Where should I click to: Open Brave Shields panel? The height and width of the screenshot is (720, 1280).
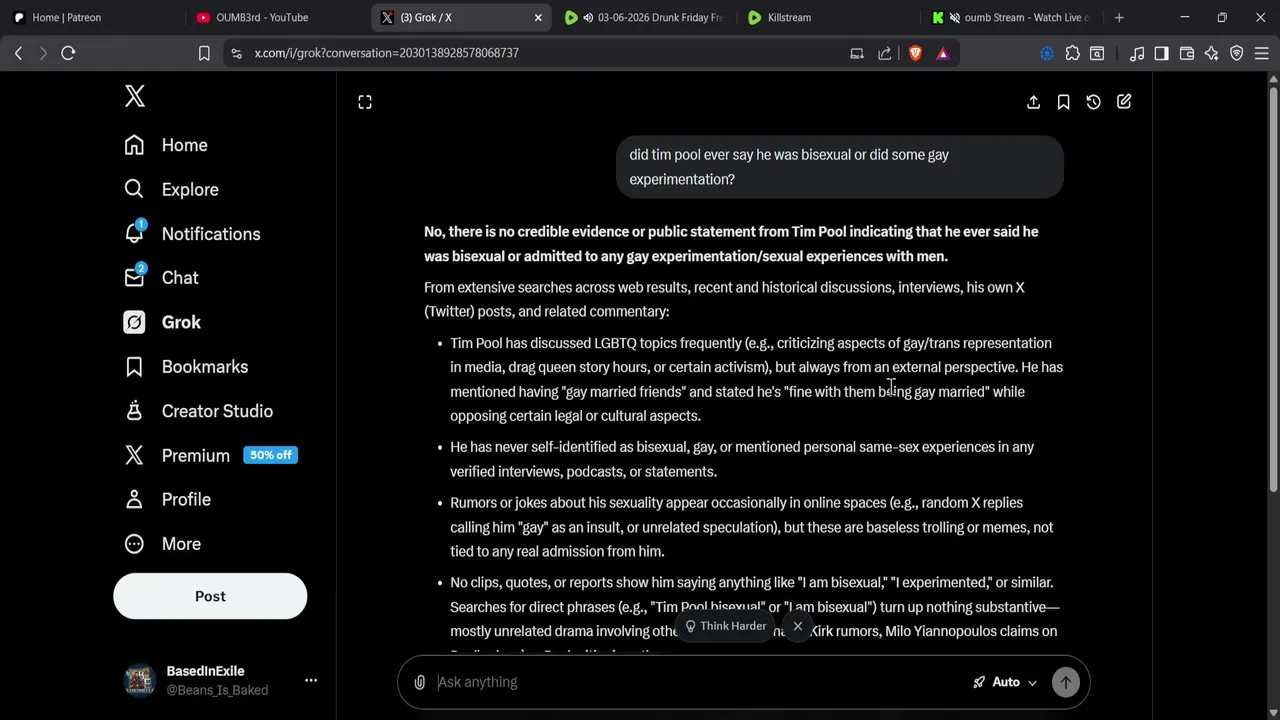coord(915,53)
